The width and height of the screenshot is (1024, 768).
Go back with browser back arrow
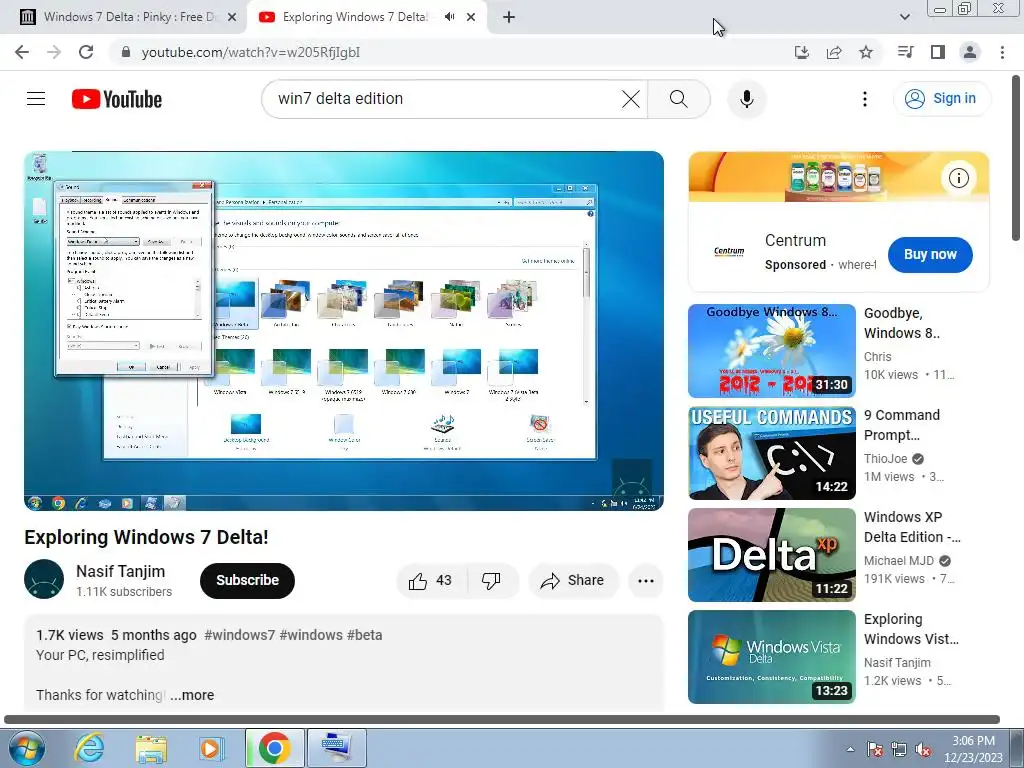[22, 52]
